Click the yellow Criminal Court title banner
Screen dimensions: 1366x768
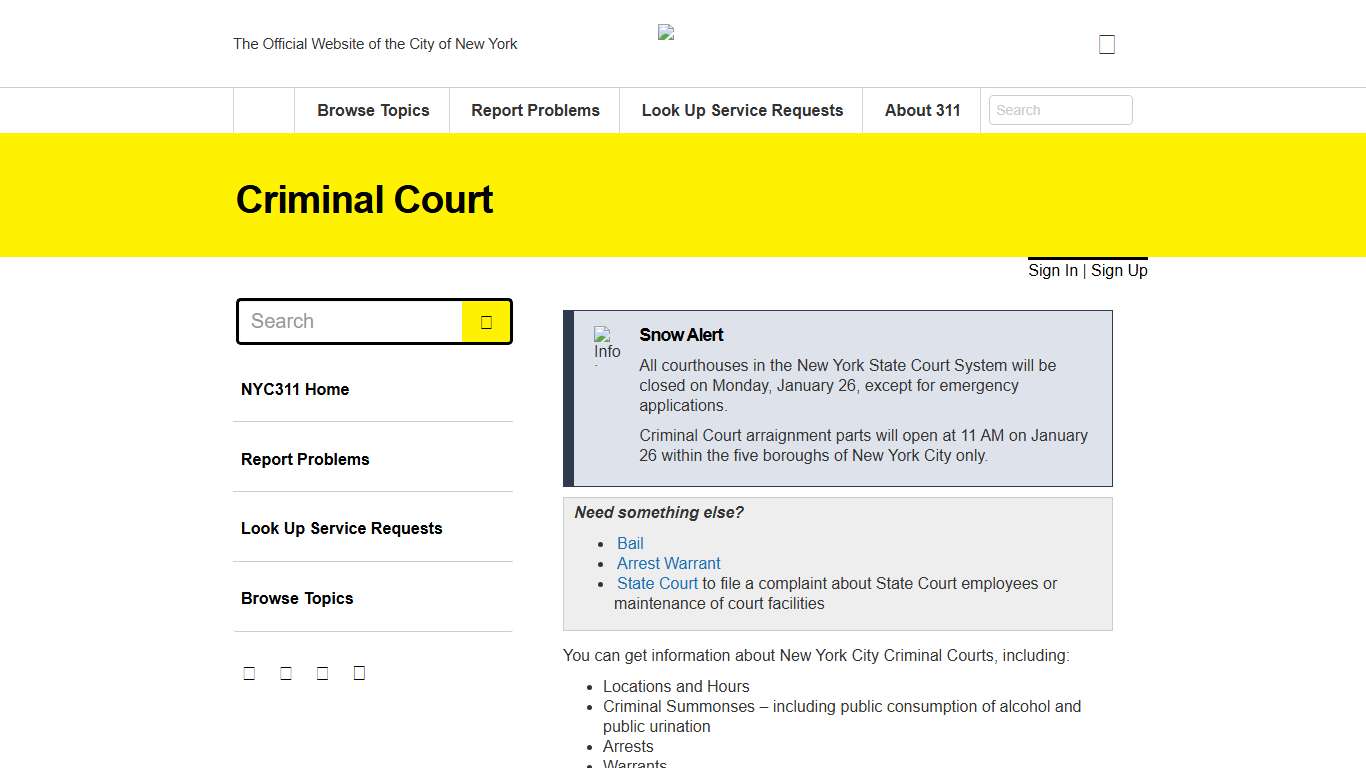pos(364,199)
